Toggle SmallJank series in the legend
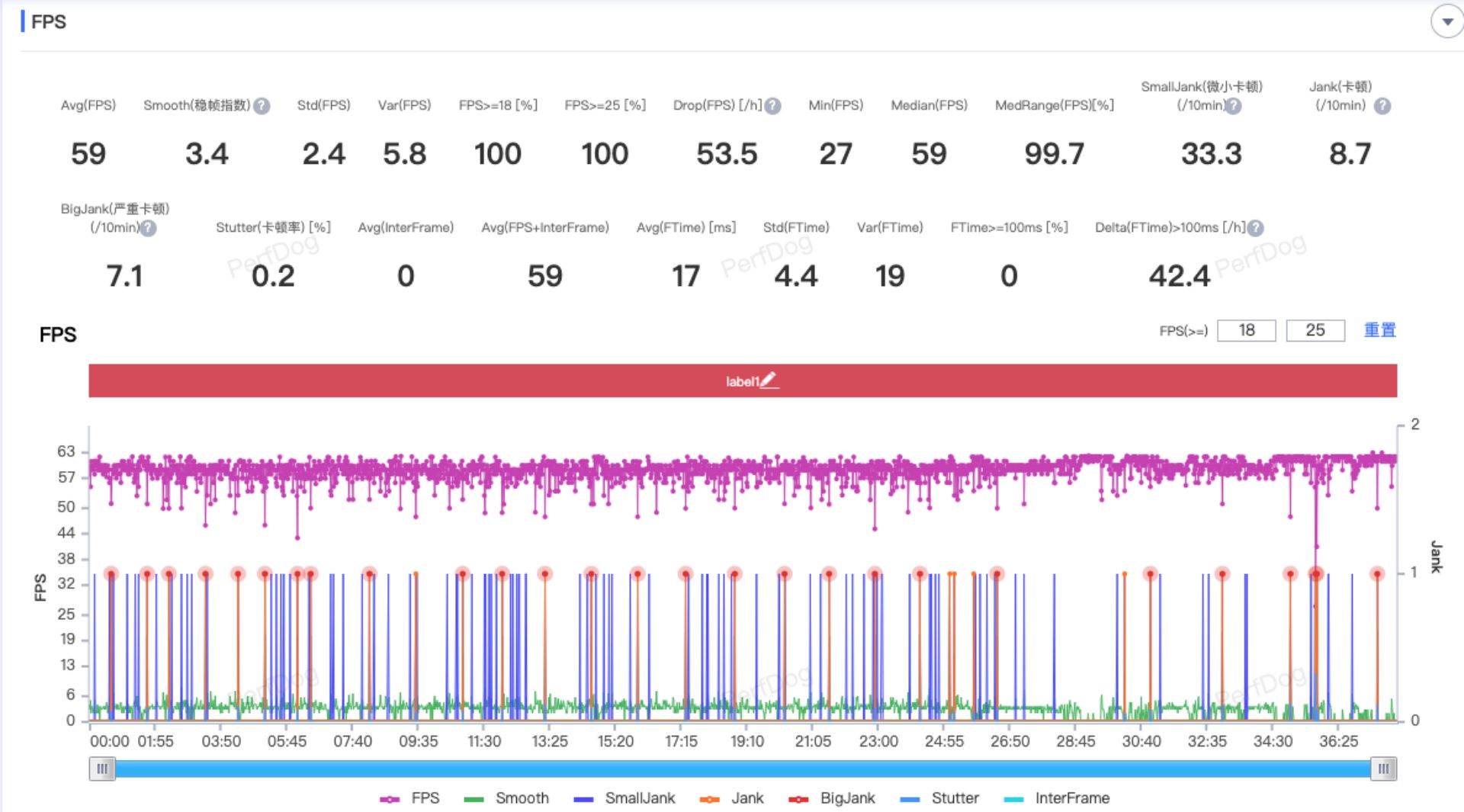This screenshot has height=812, width=1464. (624, 798)
